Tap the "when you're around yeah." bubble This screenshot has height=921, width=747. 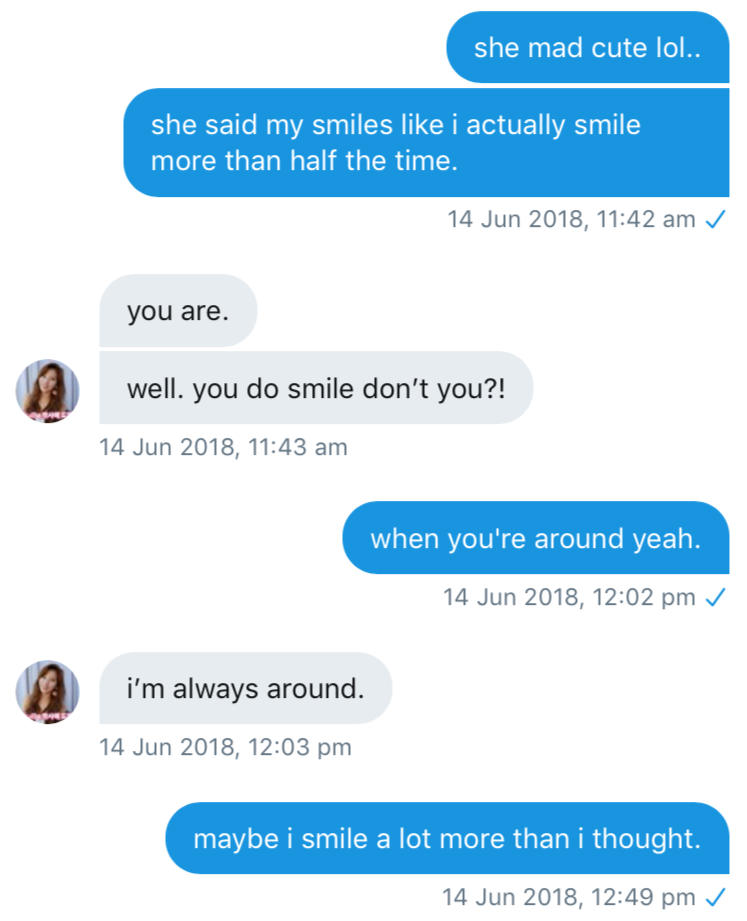[x=535, y=539]
